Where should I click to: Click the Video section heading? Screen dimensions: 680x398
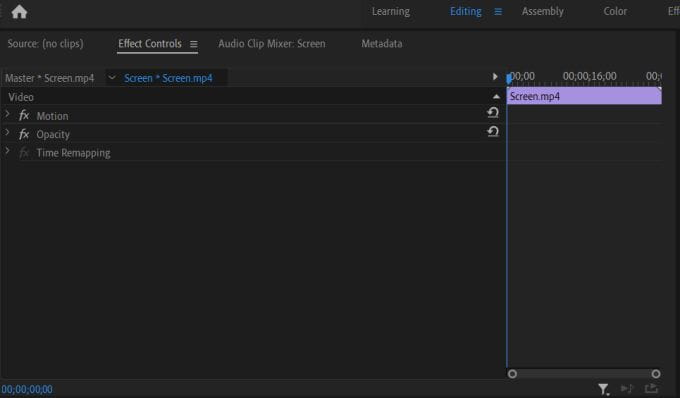click(21, 97)
